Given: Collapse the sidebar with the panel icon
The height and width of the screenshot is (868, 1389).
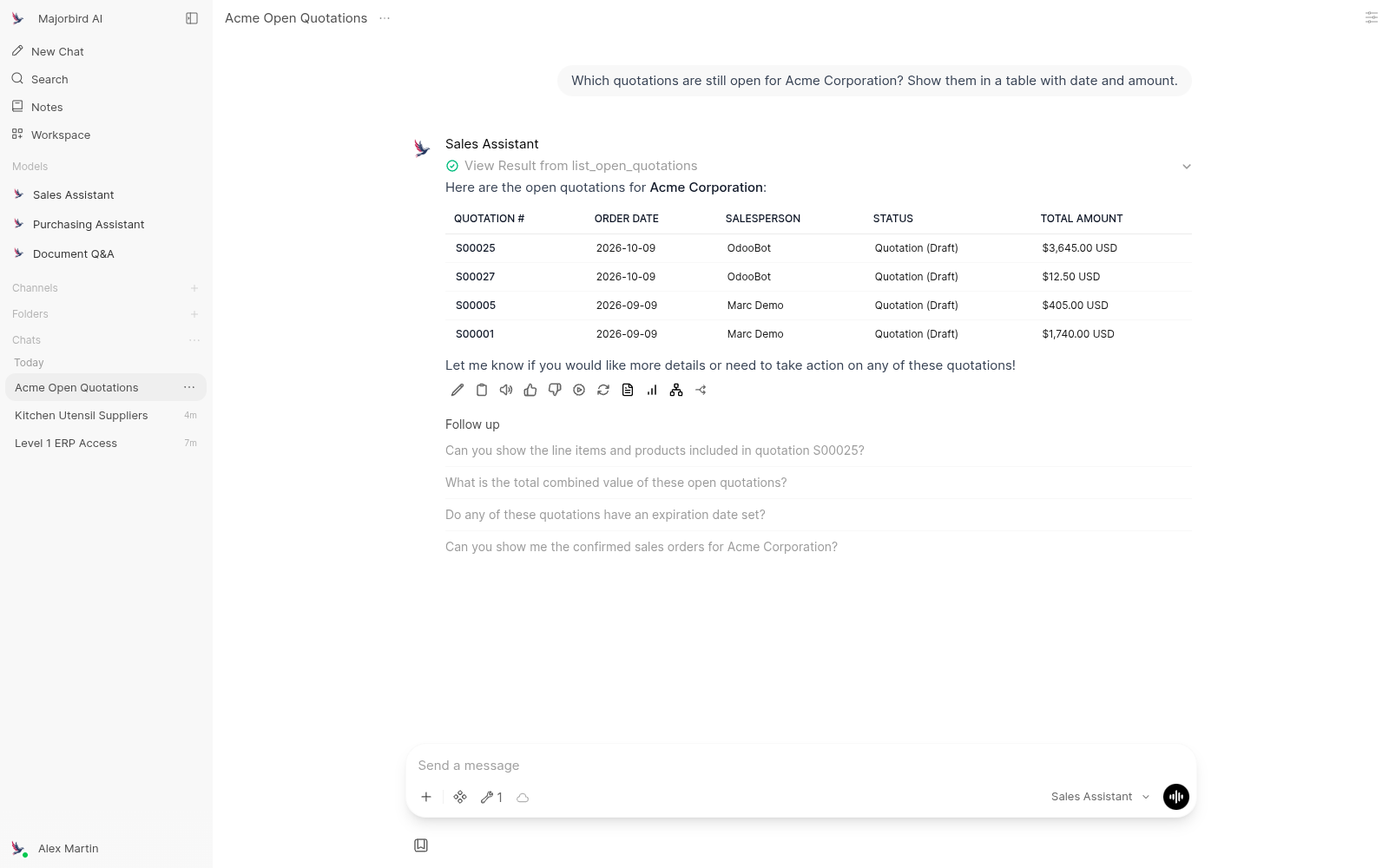Looking at the screenshot, I should pyautogui.click(x=192, y=18).
